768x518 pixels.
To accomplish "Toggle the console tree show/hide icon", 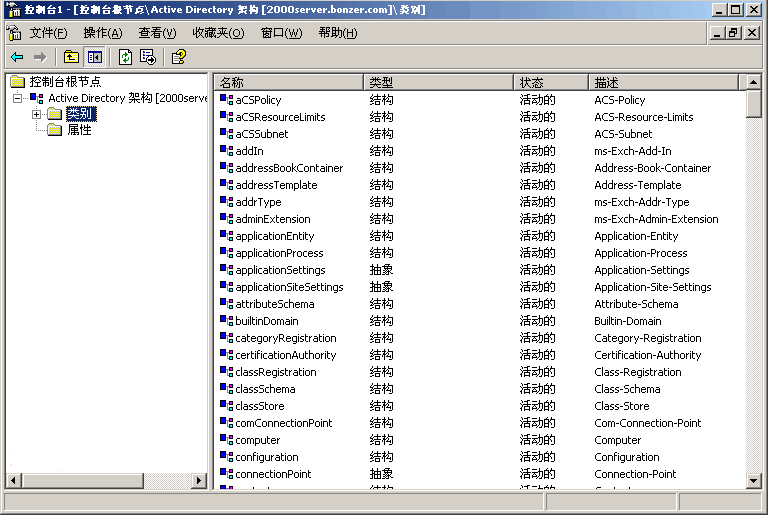I will 95,57.
